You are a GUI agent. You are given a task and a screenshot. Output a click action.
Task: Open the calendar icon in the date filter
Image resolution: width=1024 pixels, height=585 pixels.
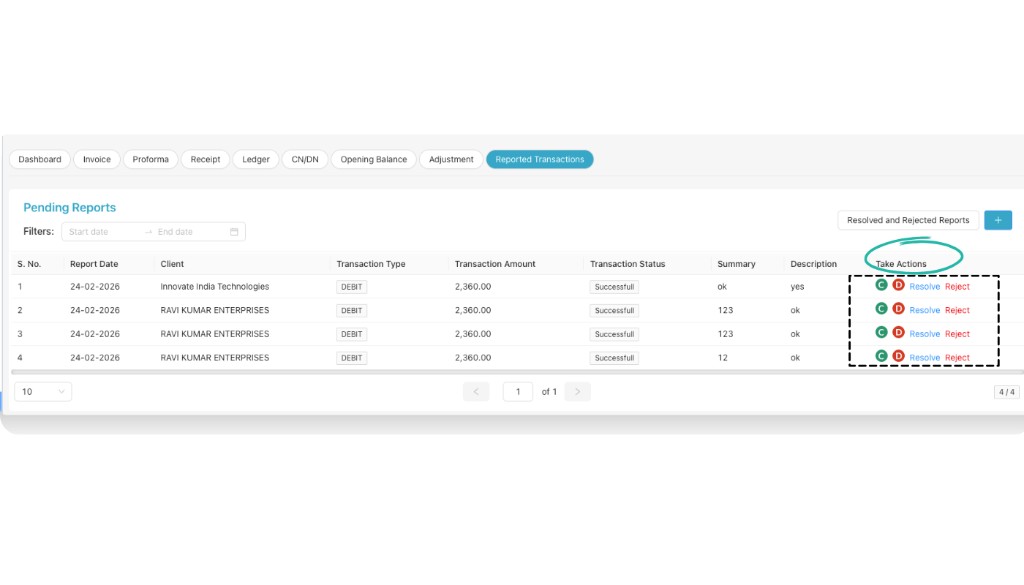click(x=235, y=231)
